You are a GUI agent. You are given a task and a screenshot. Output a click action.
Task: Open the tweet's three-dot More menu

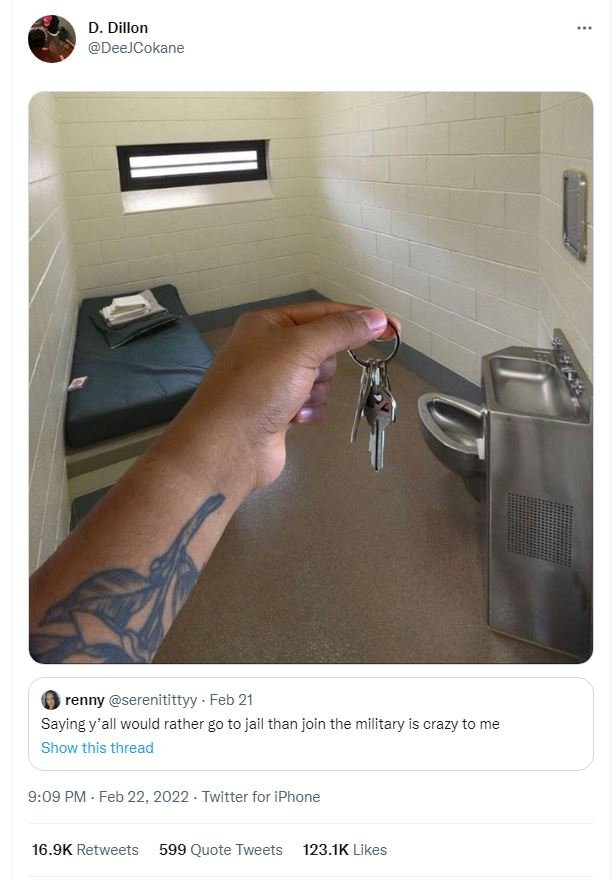click(x=584, y=28)
